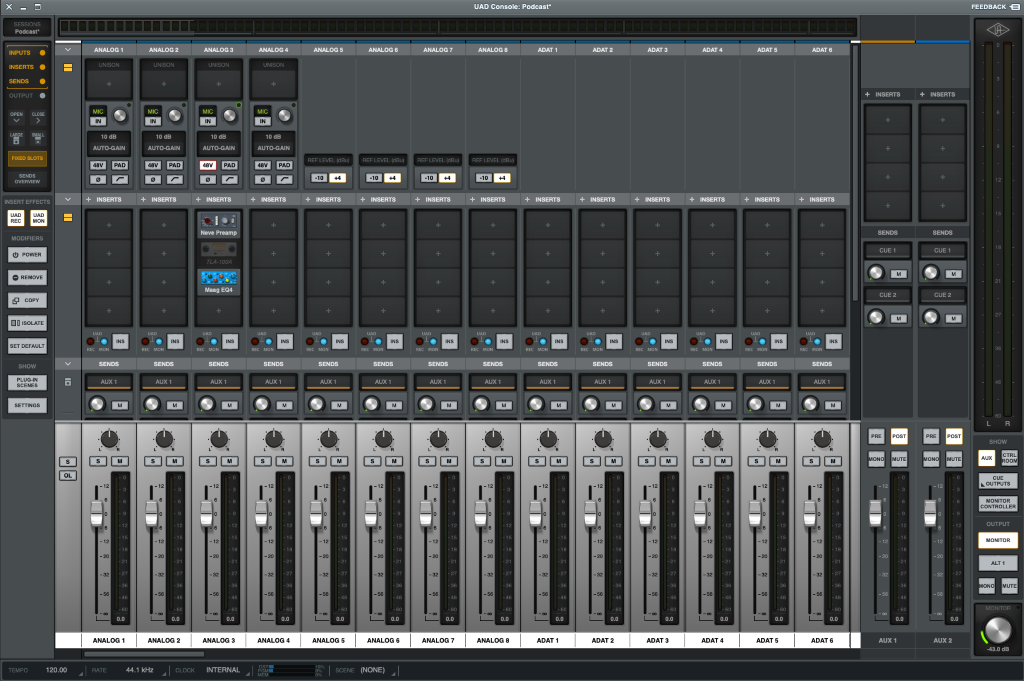This screenshot has width=1024, height=681.
Task: Click the Isolate modifier button
Action: (27, 323)
